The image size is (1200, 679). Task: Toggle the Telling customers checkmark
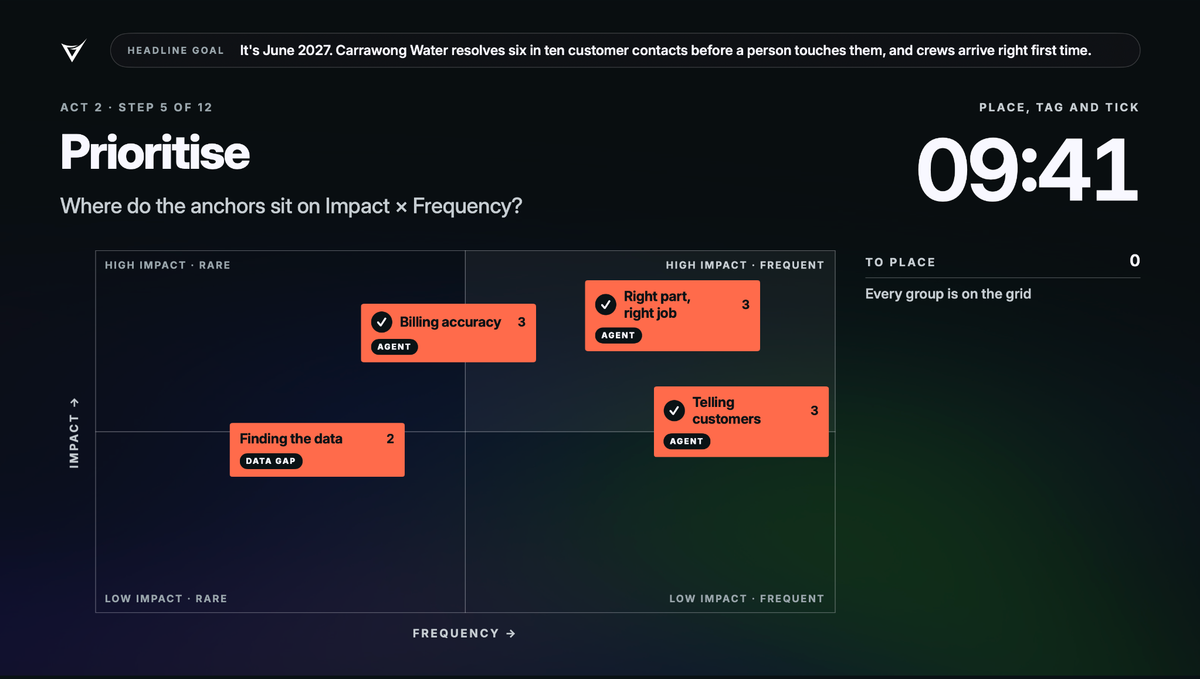pyautogui.click(x=674, y=410)
